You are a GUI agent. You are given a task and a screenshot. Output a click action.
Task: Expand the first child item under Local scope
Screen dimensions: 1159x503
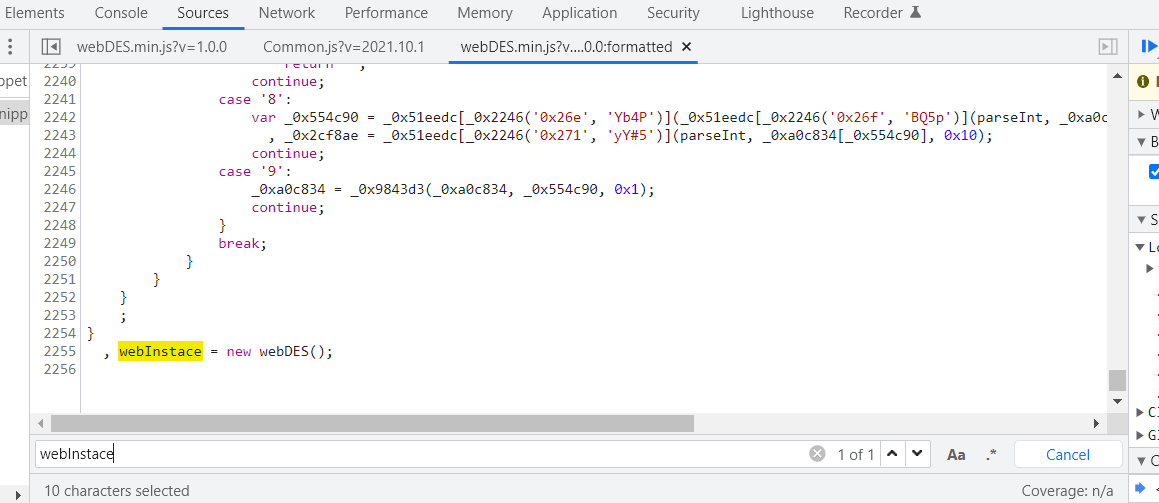1150,267
